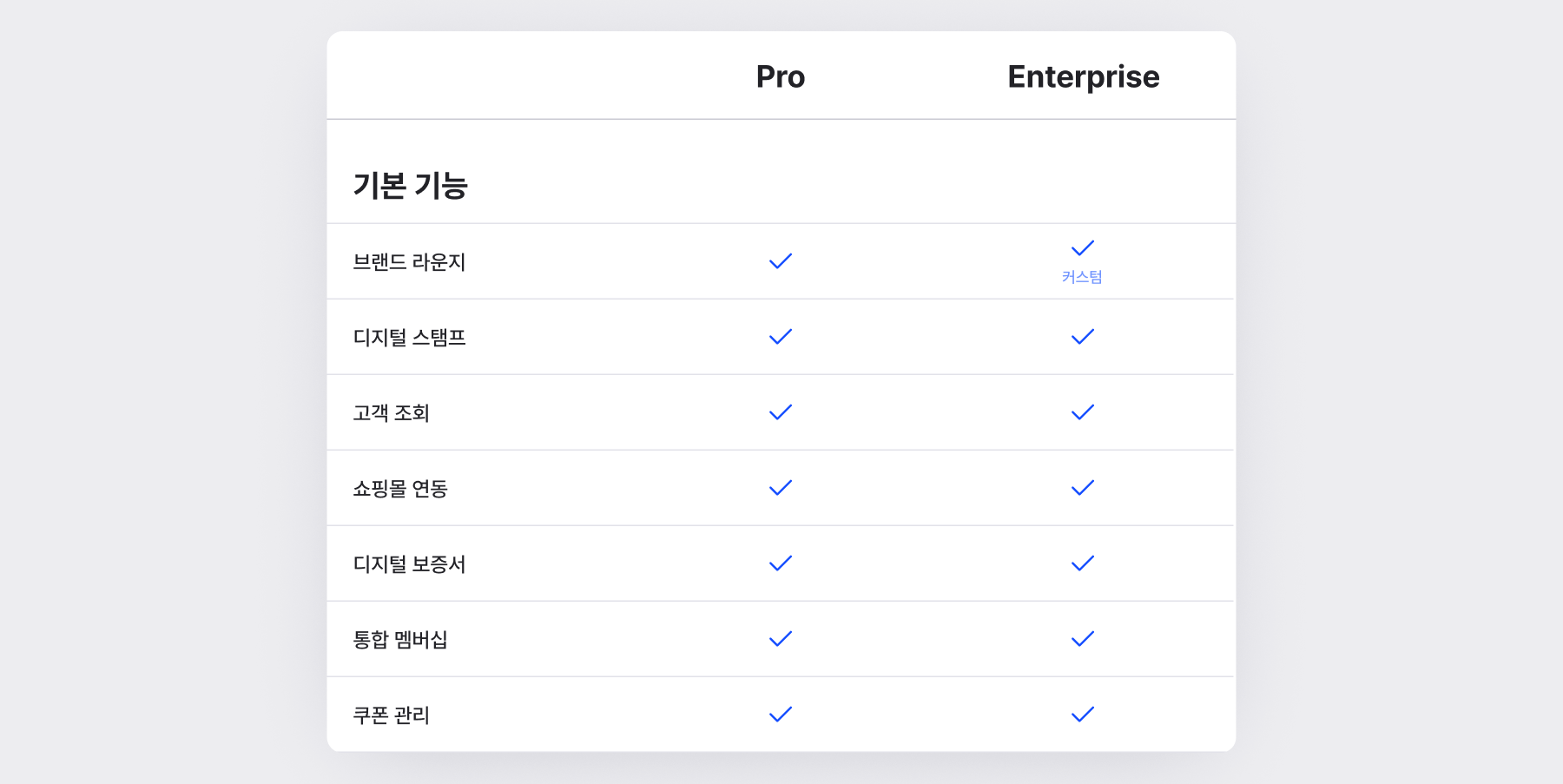
Task: Click the Enterprise checkmark for 고객 조회
Action: coord(1083,412)
